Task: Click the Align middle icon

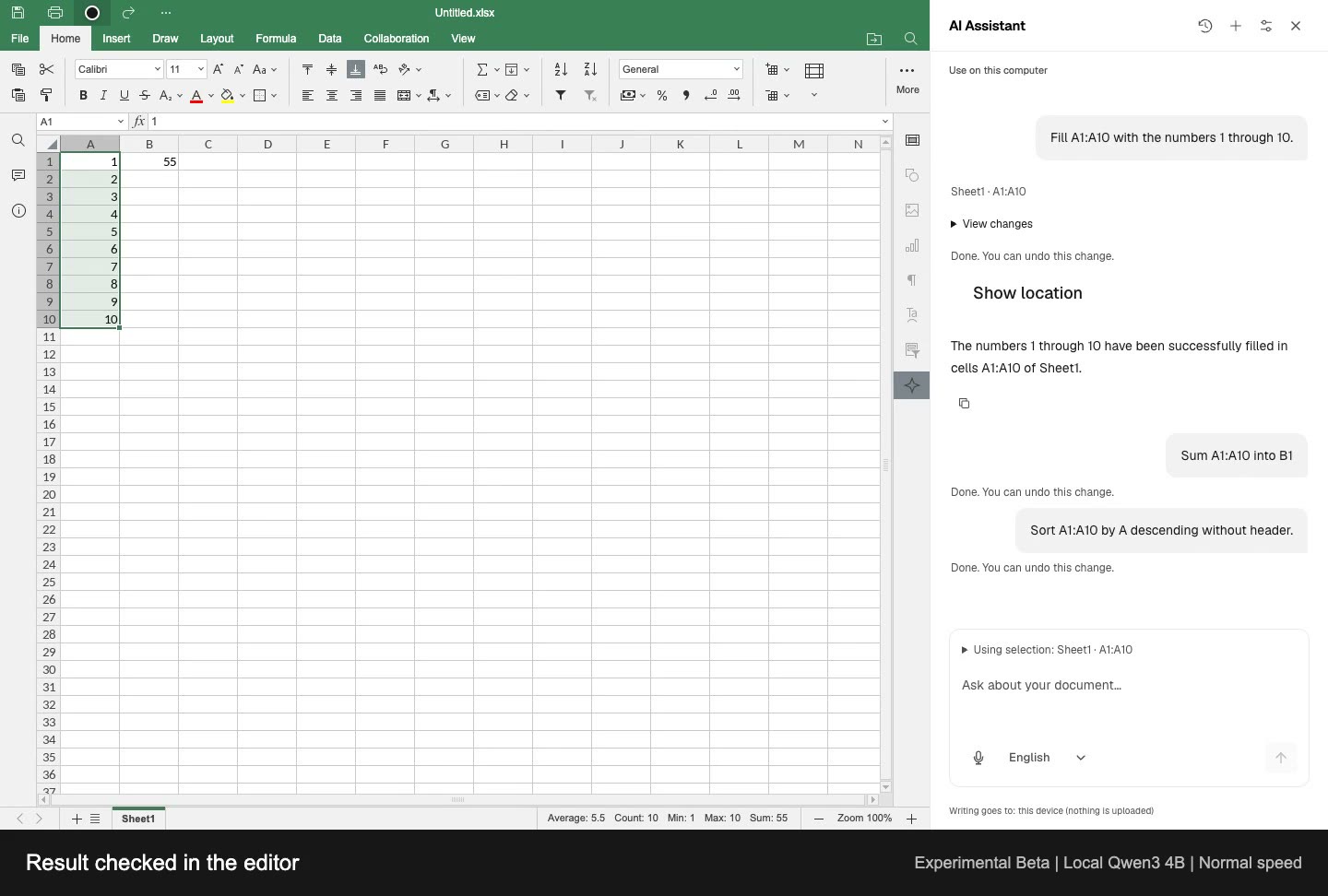Action: point(331,69)
